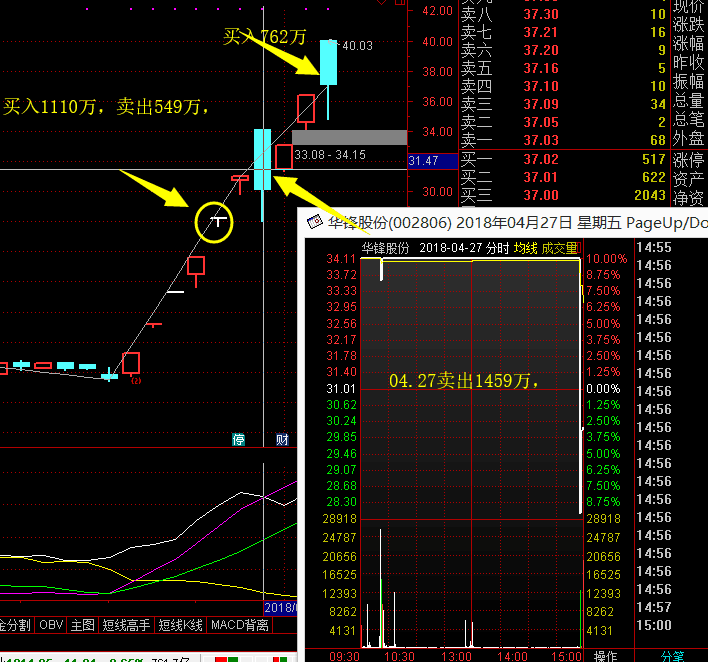Screen dimensions: 708x662
Task: Click the 操作 button in popup
Action: (x=606, y=656)
